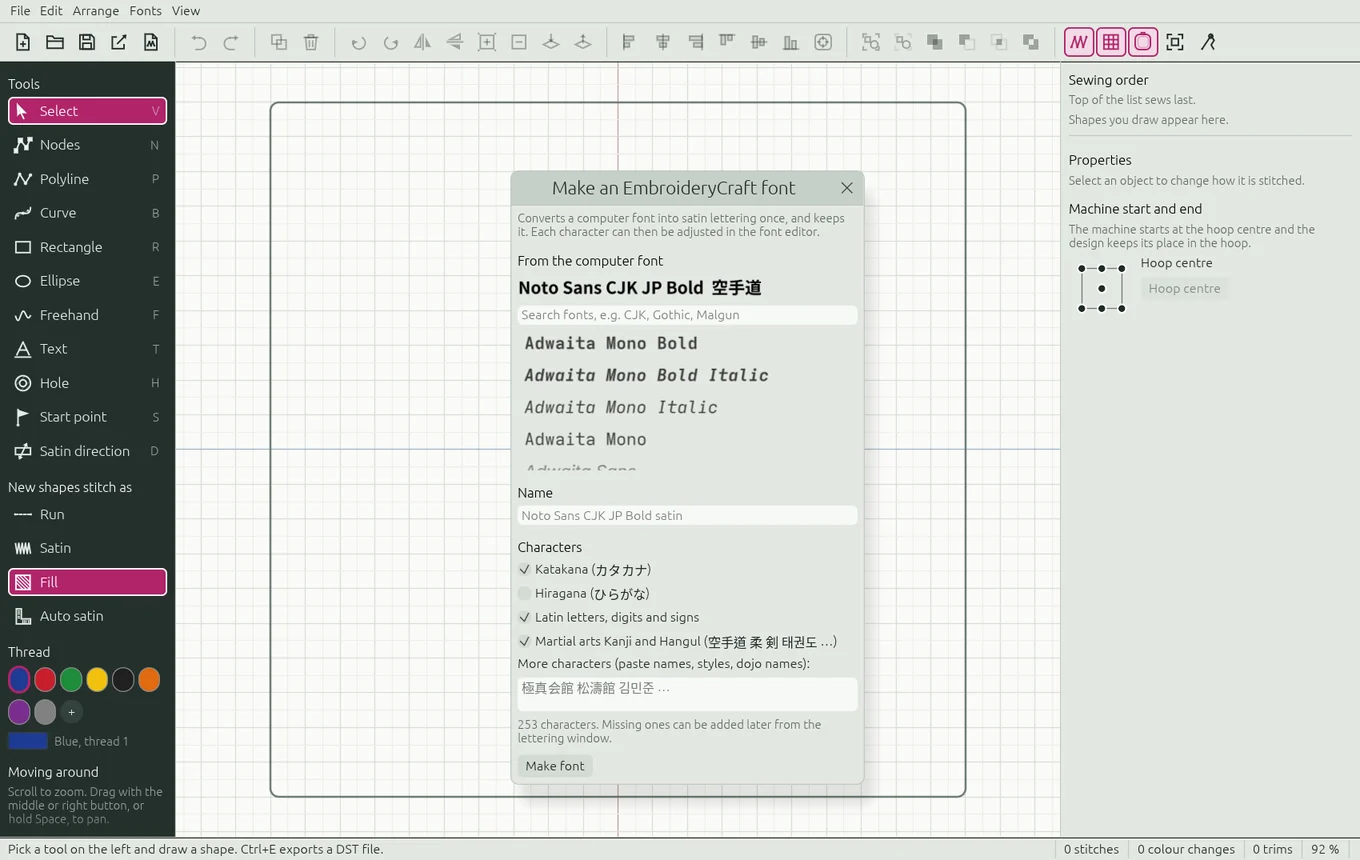
Task: Open the Fonts menu
Action: tap(145, 11)
